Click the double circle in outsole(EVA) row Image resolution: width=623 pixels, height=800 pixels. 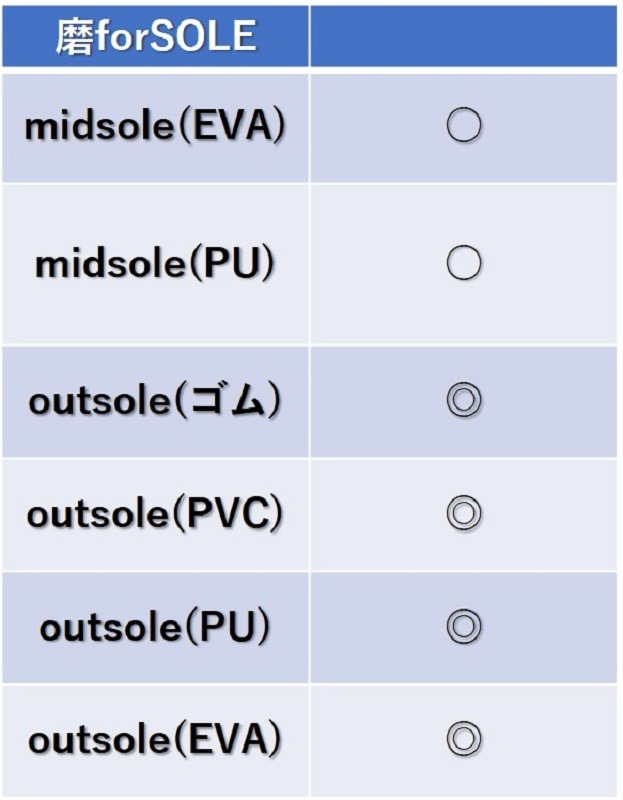pyautogui.click(x=464, y=740)
